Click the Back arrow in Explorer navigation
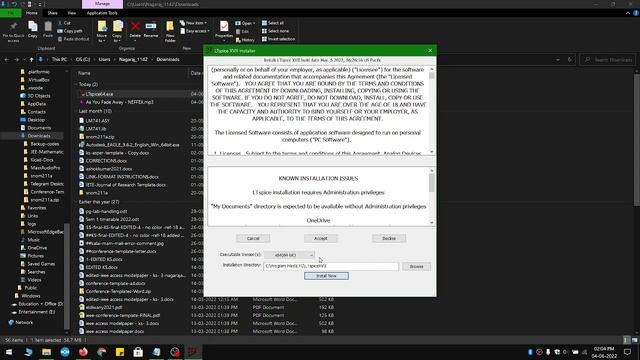Image resolution: width=640 pixels, height=360 pixels. point(7,60)
